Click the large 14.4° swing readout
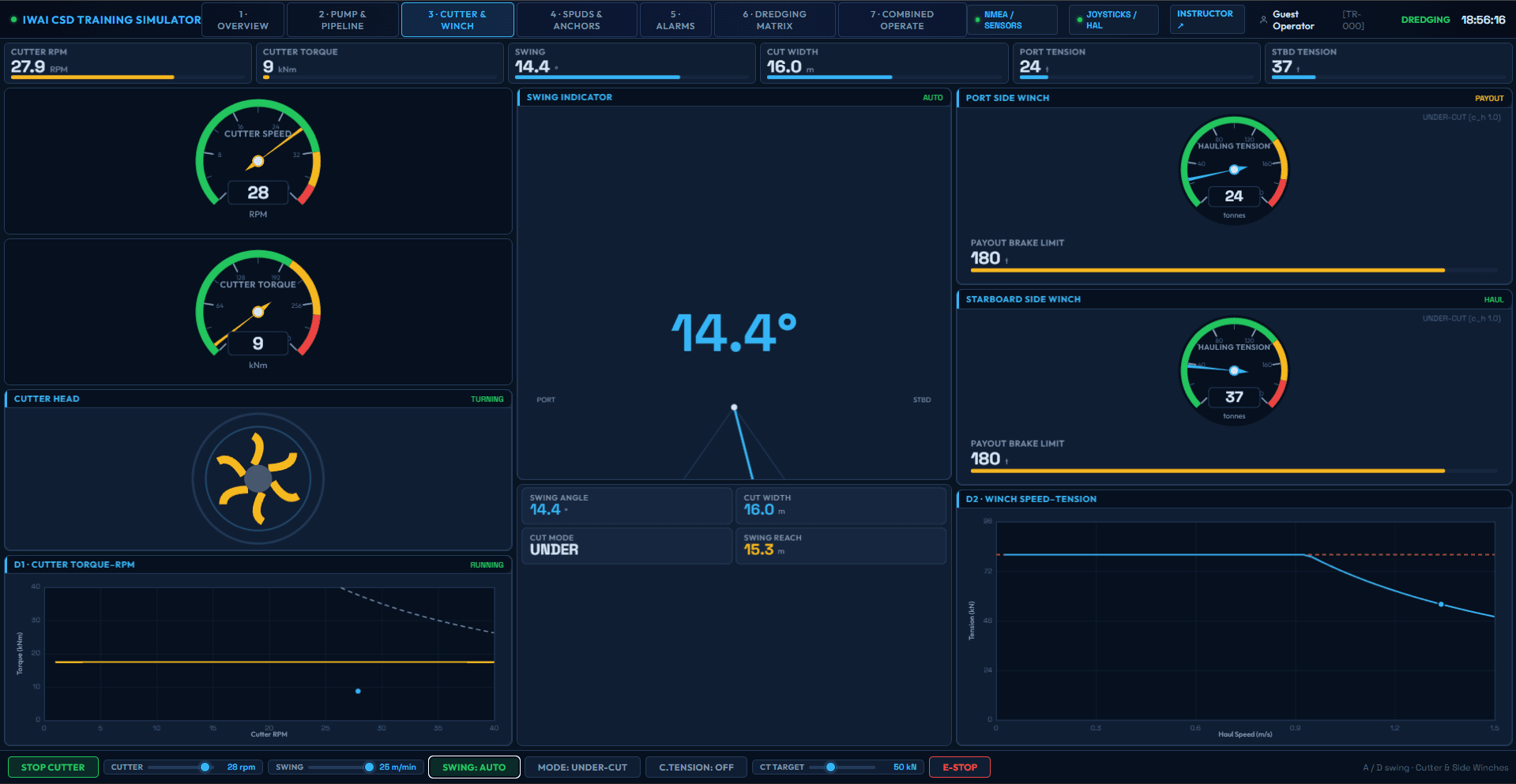The image size is (1516, 784). point(734,332)
